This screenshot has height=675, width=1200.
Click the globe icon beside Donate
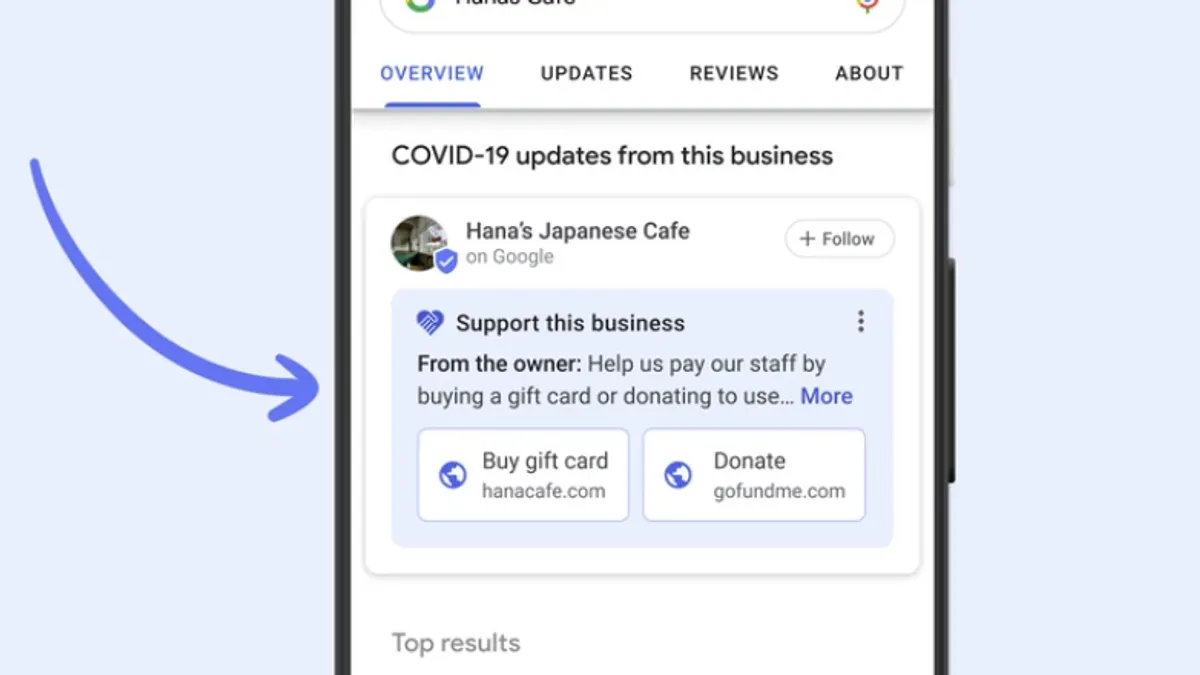coord(678,475)
